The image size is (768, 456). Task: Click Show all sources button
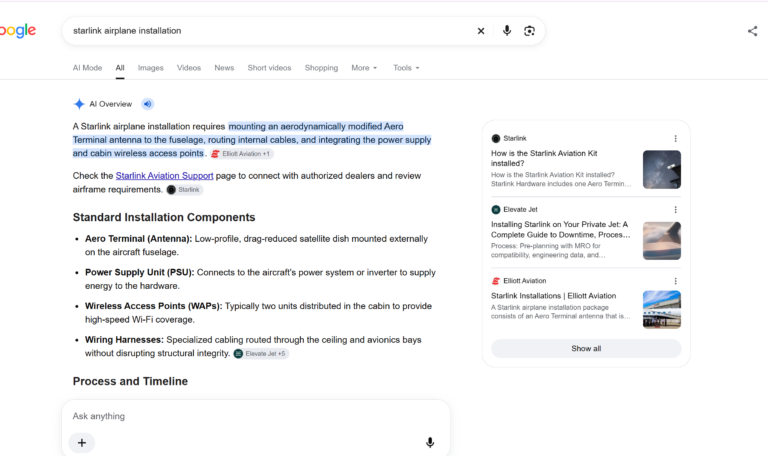coord(586,349)
